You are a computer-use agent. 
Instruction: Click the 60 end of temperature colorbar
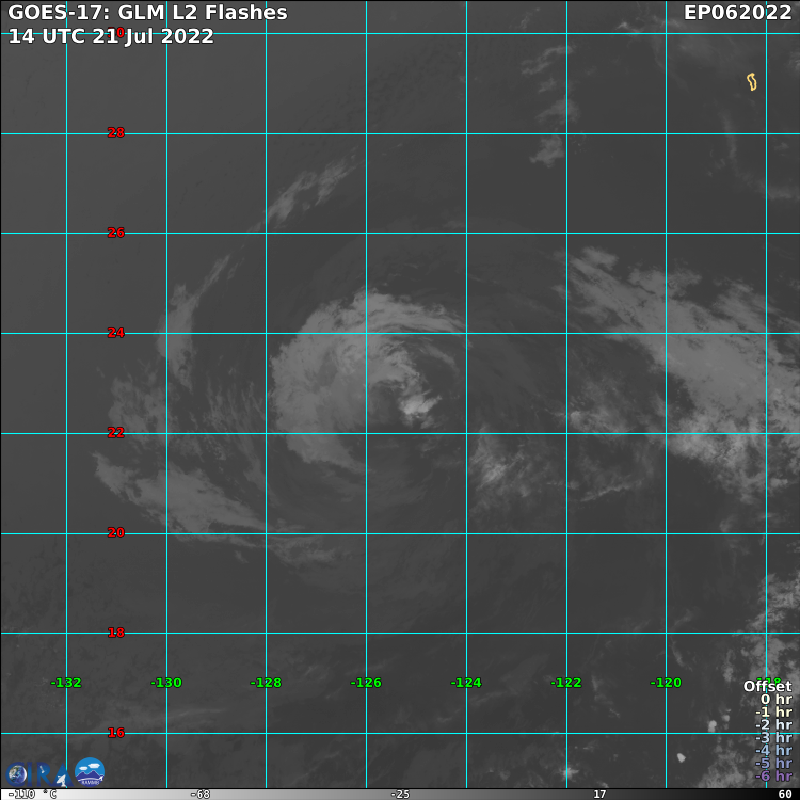click(783, 794)
